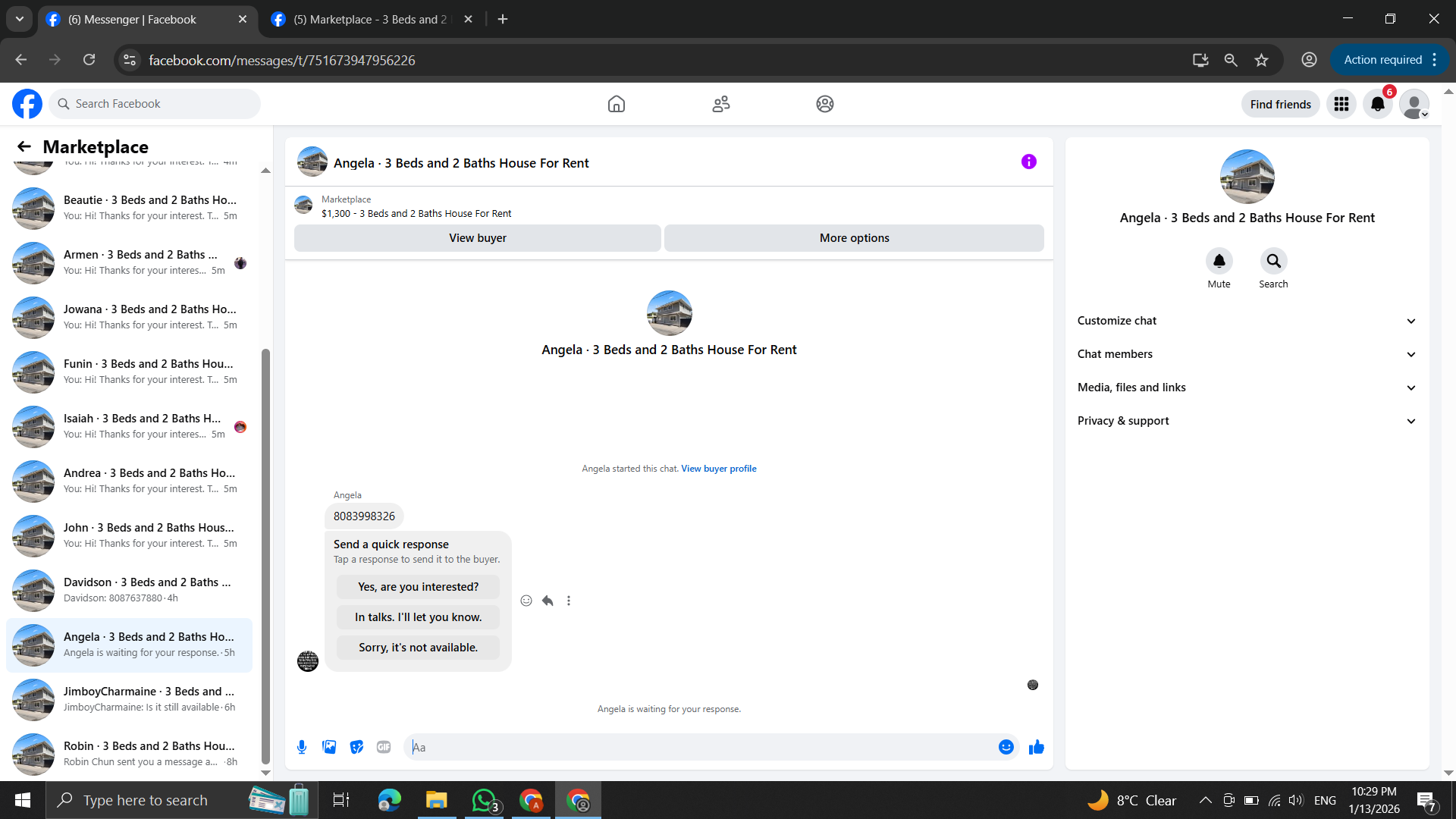Open the GIF picker icon
Image resolution: width=1456 pixels, height=819 pixels.
[x=384, y=747]
